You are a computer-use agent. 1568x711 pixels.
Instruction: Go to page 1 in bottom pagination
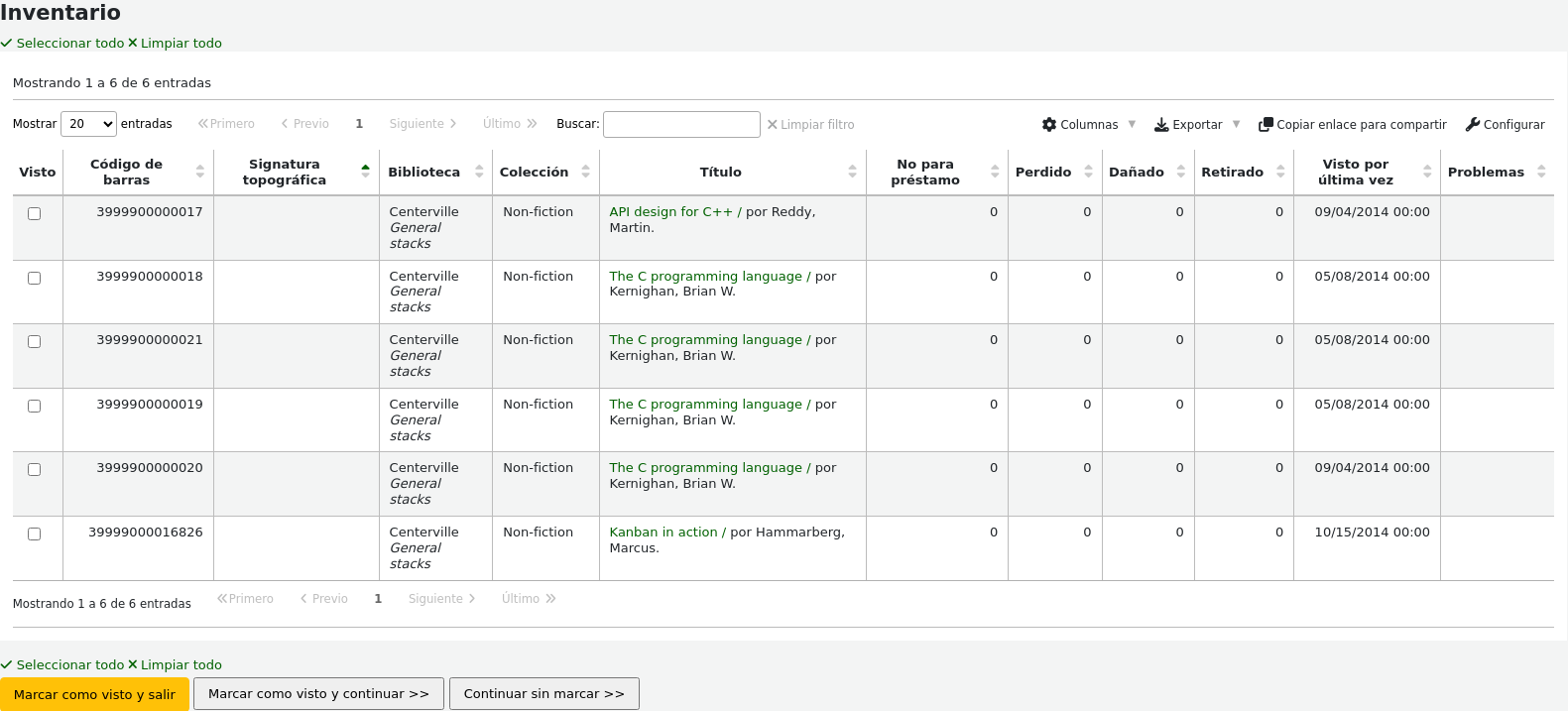pyautogui.click(x=378, y=599)
